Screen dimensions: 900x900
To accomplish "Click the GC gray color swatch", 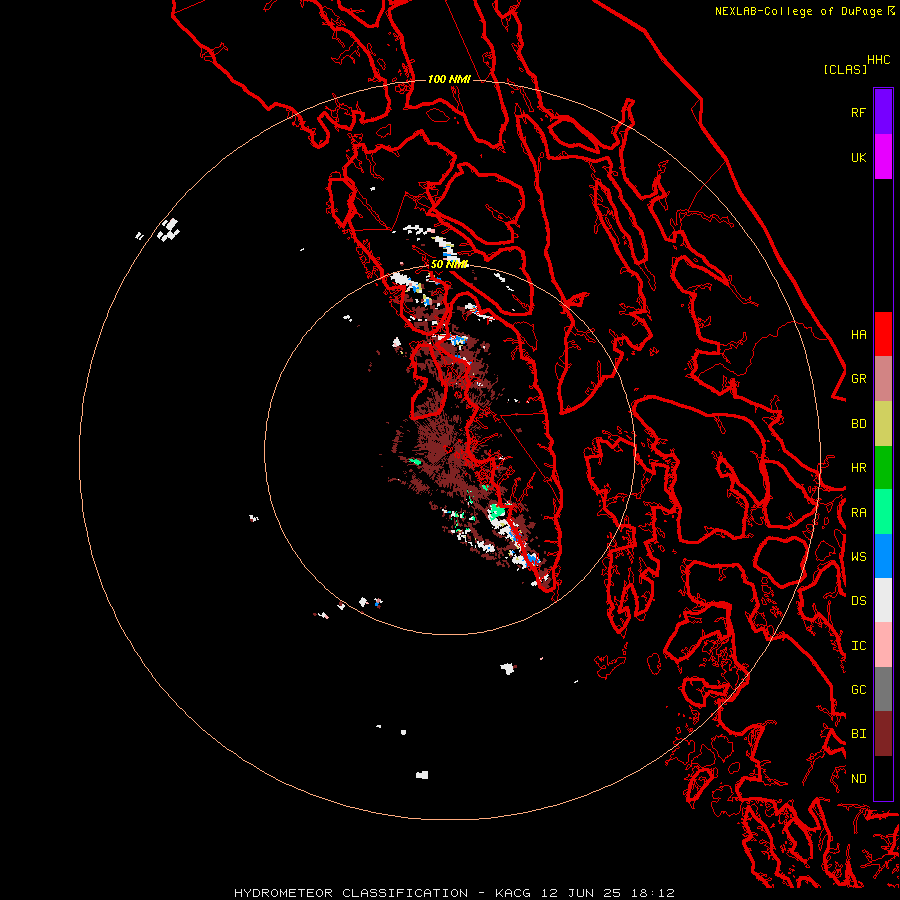I will point(883,689).
